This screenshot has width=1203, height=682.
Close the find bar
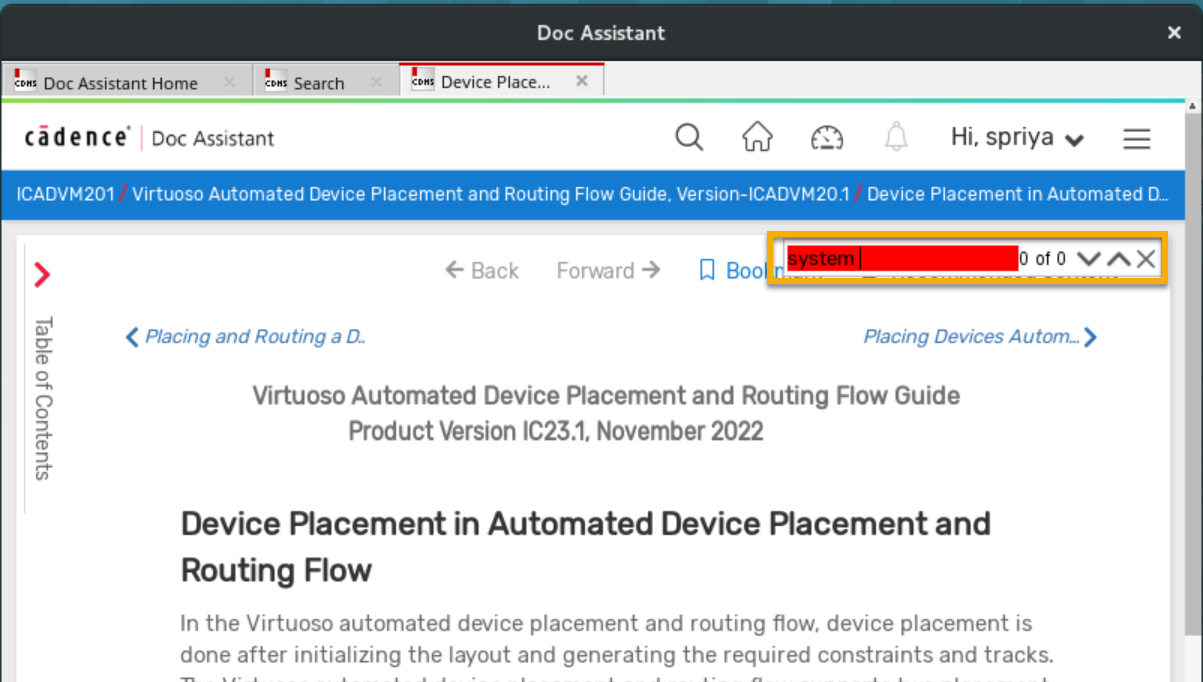1146,259
